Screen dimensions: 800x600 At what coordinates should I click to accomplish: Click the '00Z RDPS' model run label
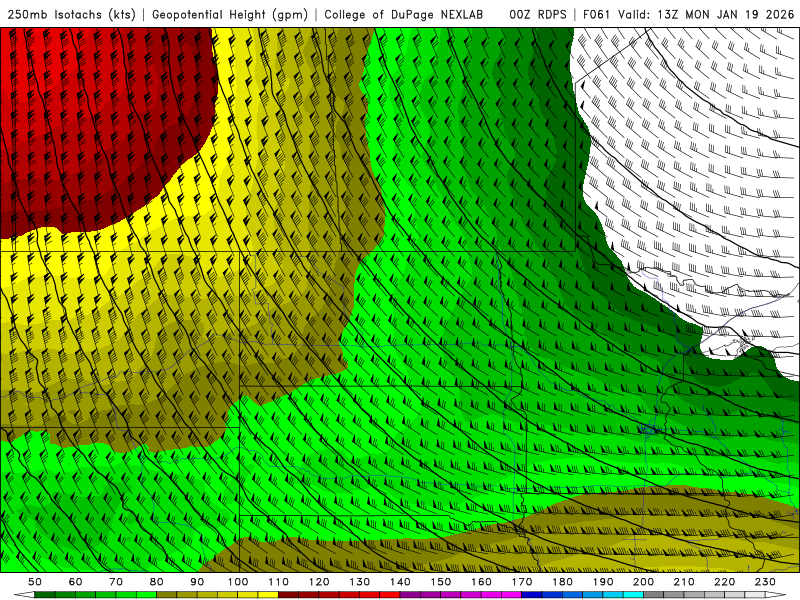[538, 14]
